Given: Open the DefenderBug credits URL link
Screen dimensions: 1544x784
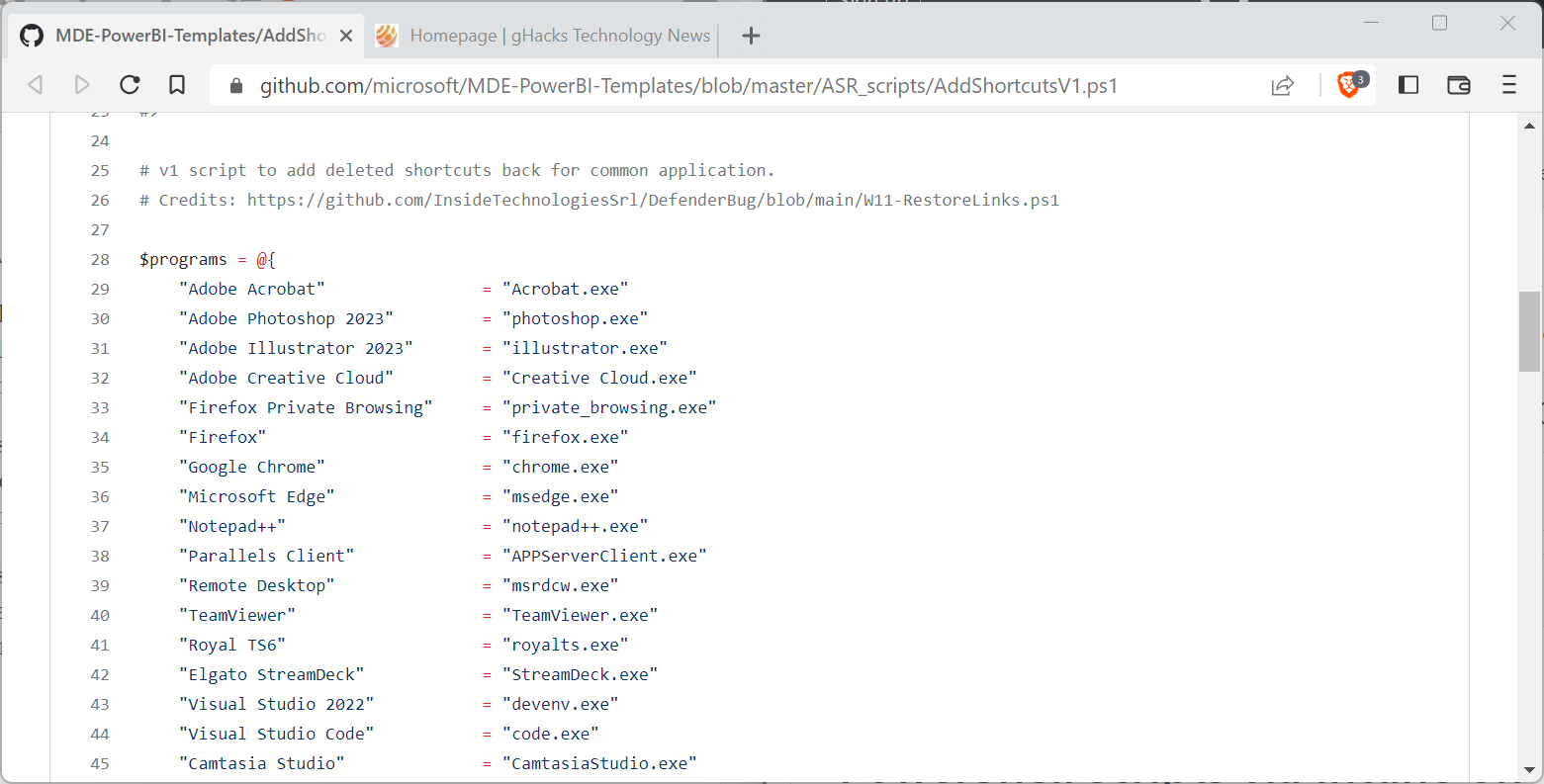Looking at the screenshot, I should click(x=643, y=200).
